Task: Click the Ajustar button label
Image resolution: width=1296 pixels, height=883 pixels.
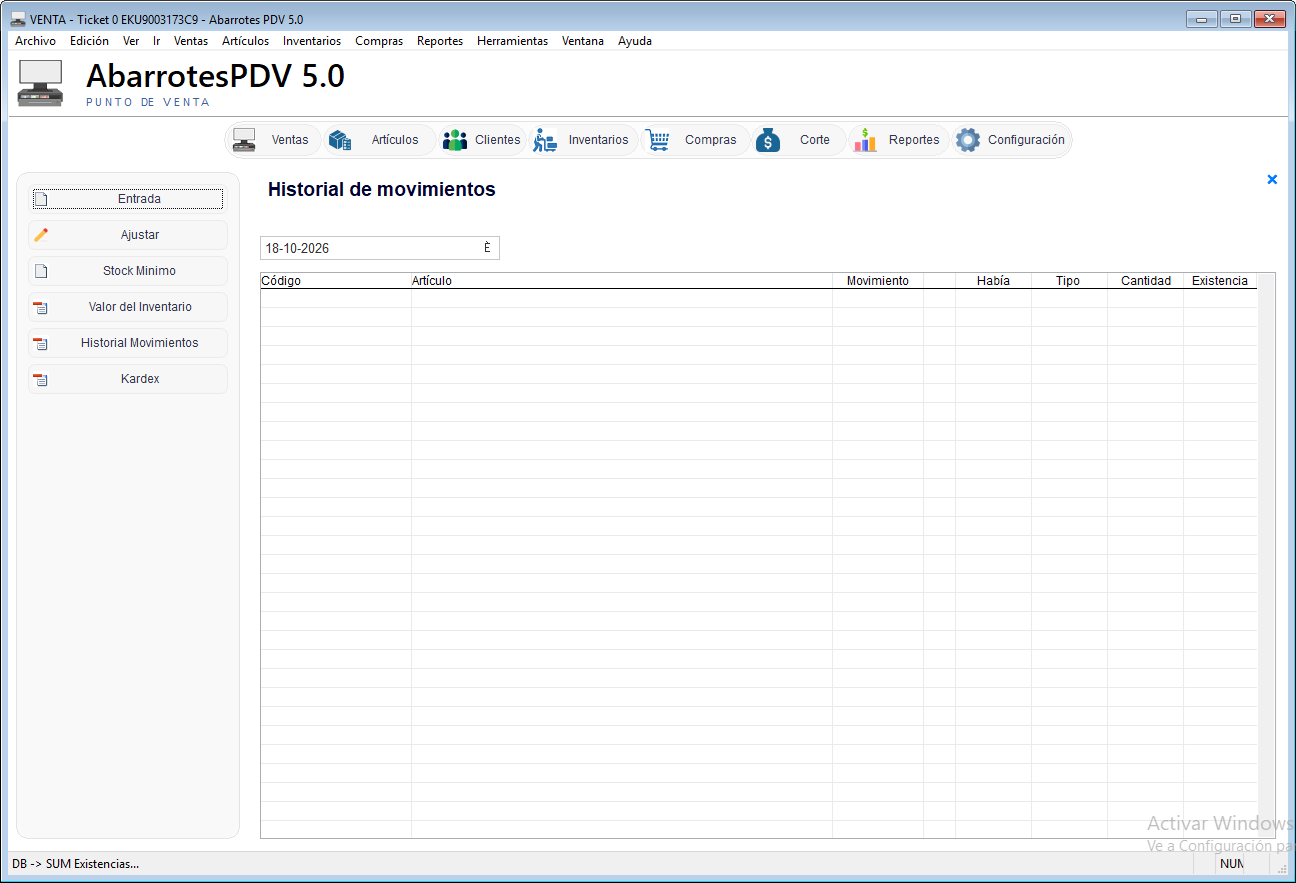Action: [140, 235]
